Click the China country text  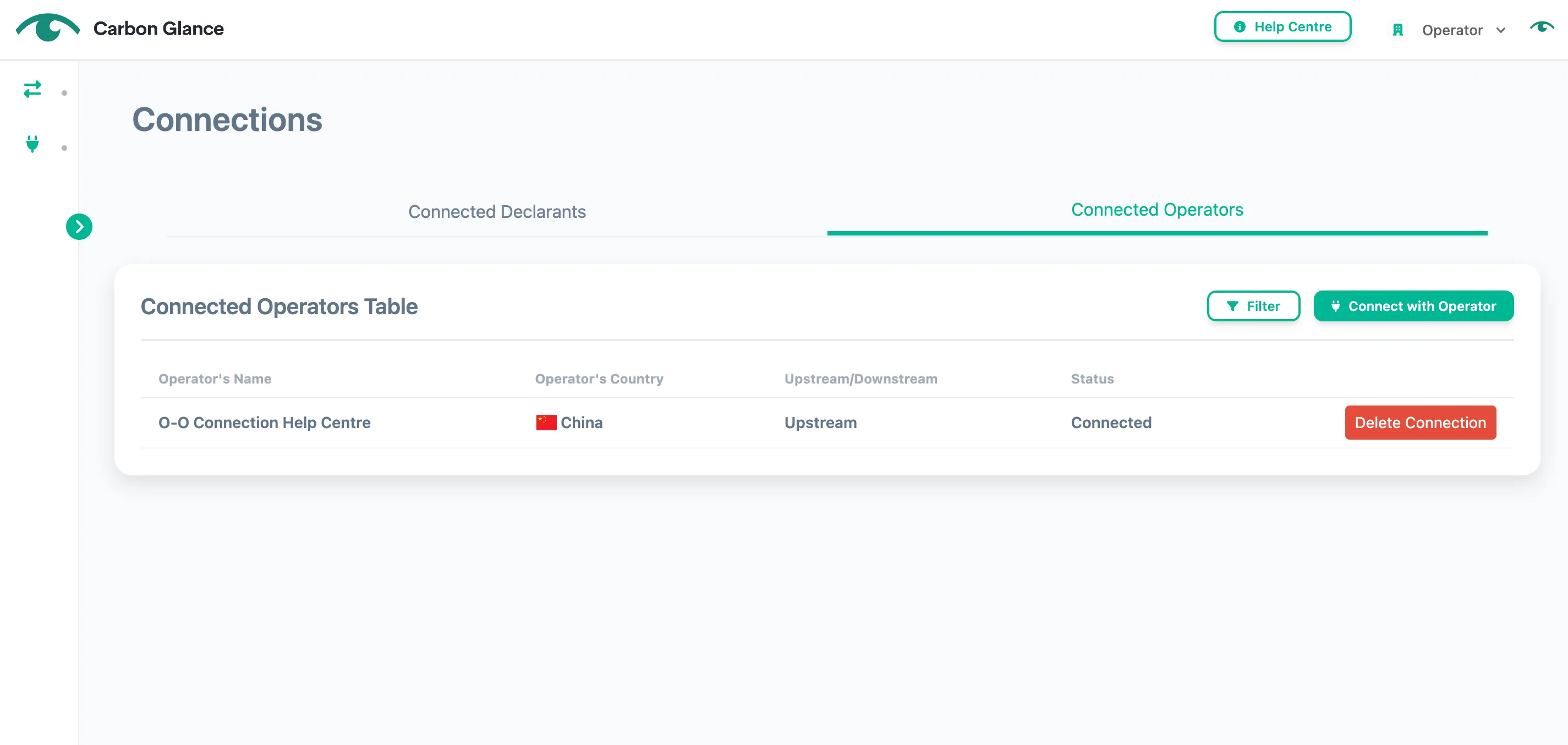(x=582, y=423)
